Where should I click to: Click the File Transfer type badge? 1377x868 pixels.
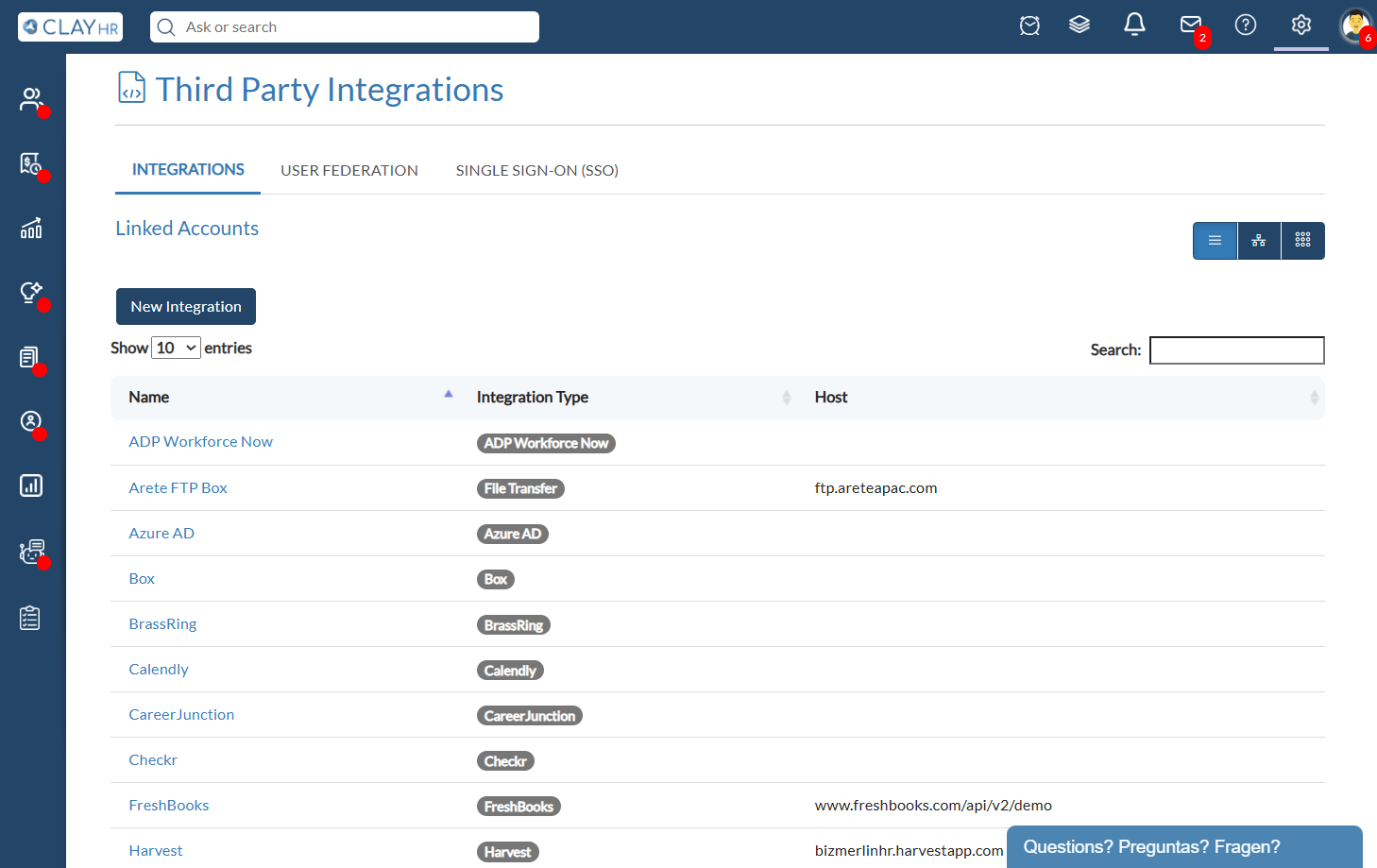pyautogui.click(x=520, y=488)
